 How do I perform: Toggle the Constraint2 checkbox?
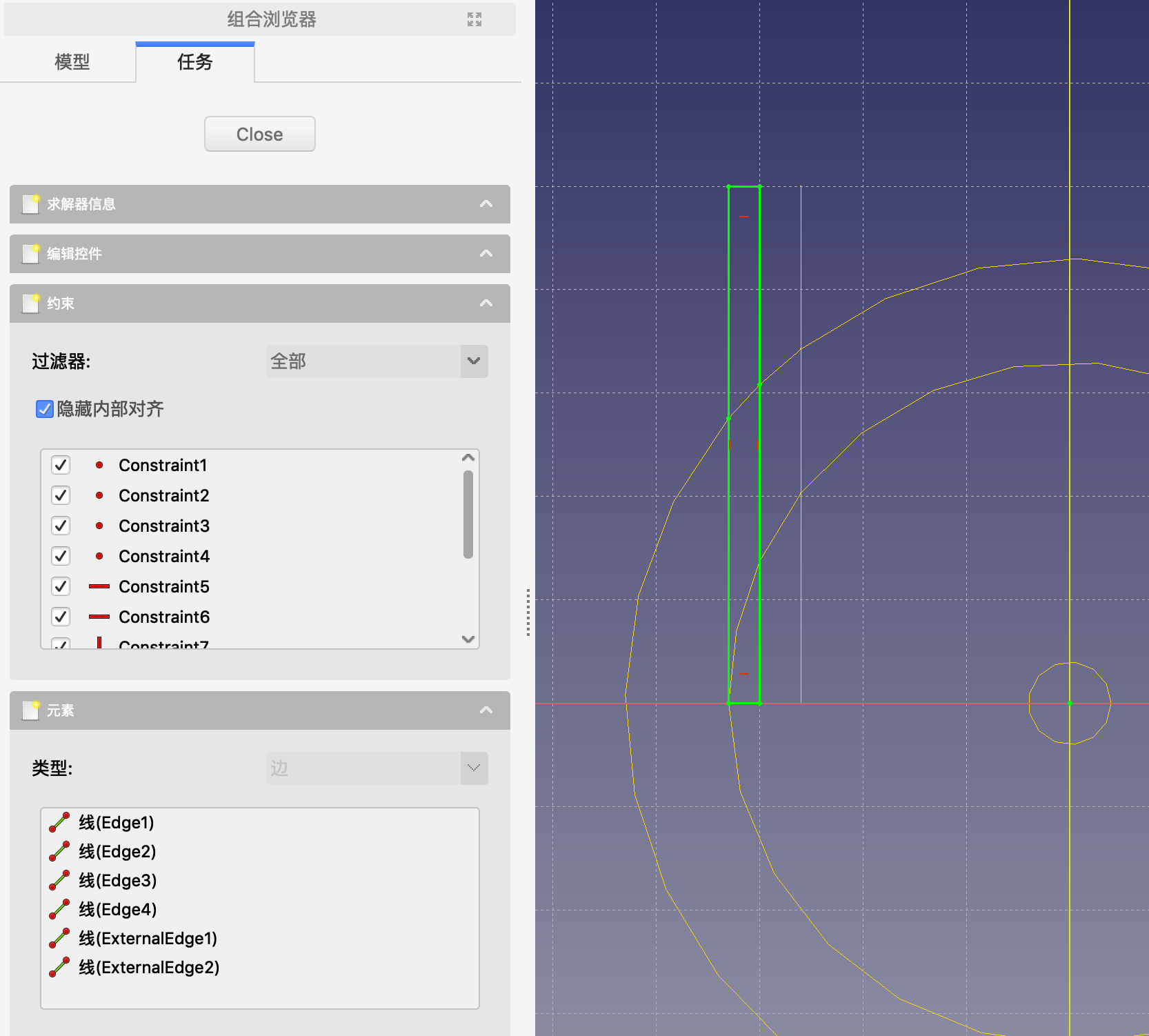pyautogui.click(x=61, y=495)
